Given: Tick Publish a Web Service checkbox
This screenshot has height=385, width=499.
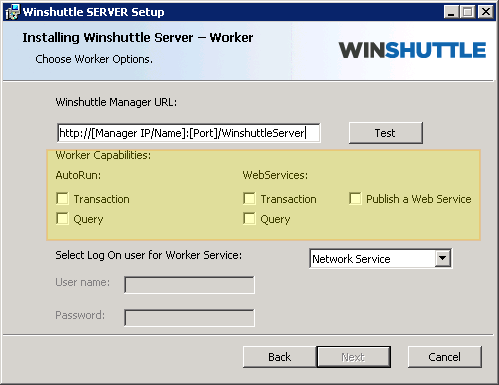Looking at the screenshot, I should pyautogui.click(x=355, y=198).
